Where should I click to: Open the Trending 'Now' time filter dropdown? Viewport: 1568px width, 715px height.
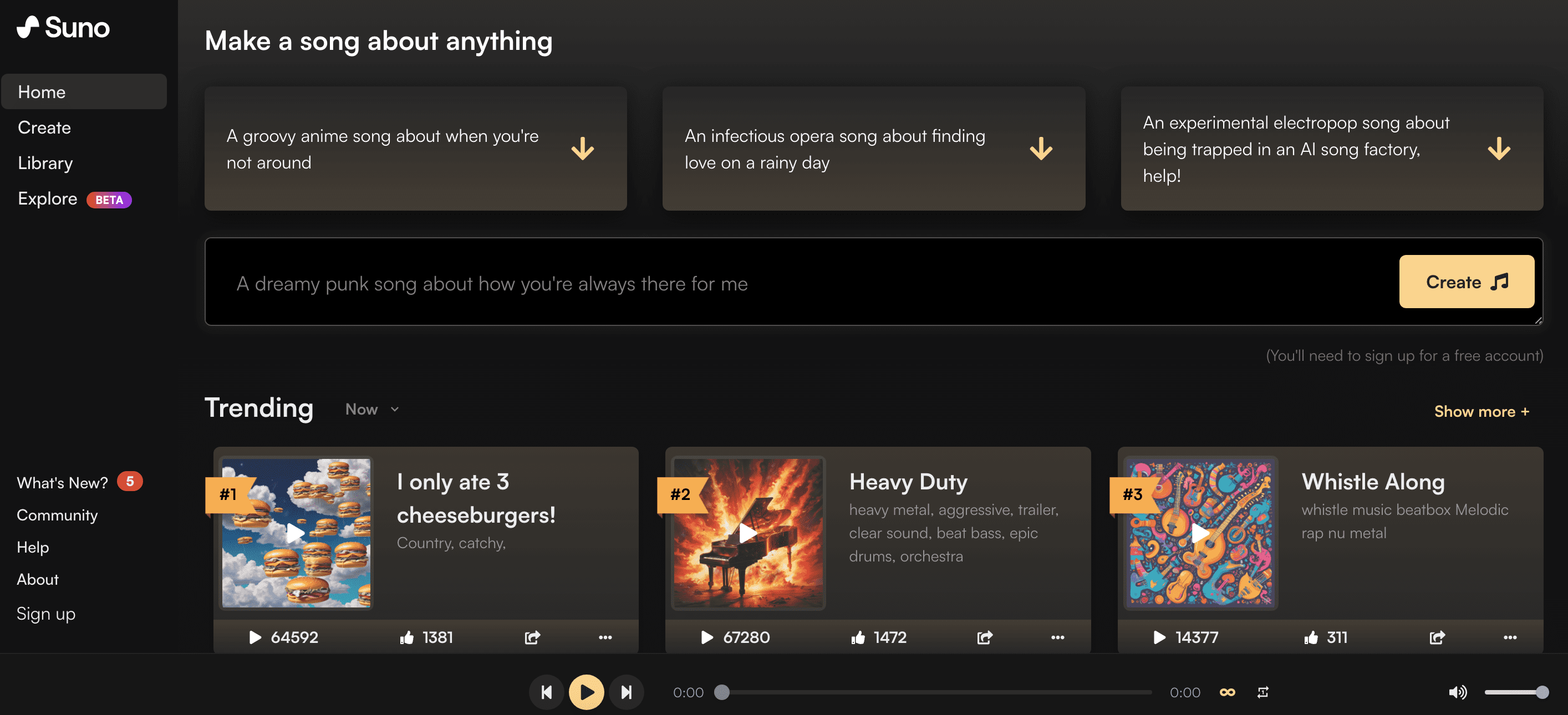[x=372, y=410]
